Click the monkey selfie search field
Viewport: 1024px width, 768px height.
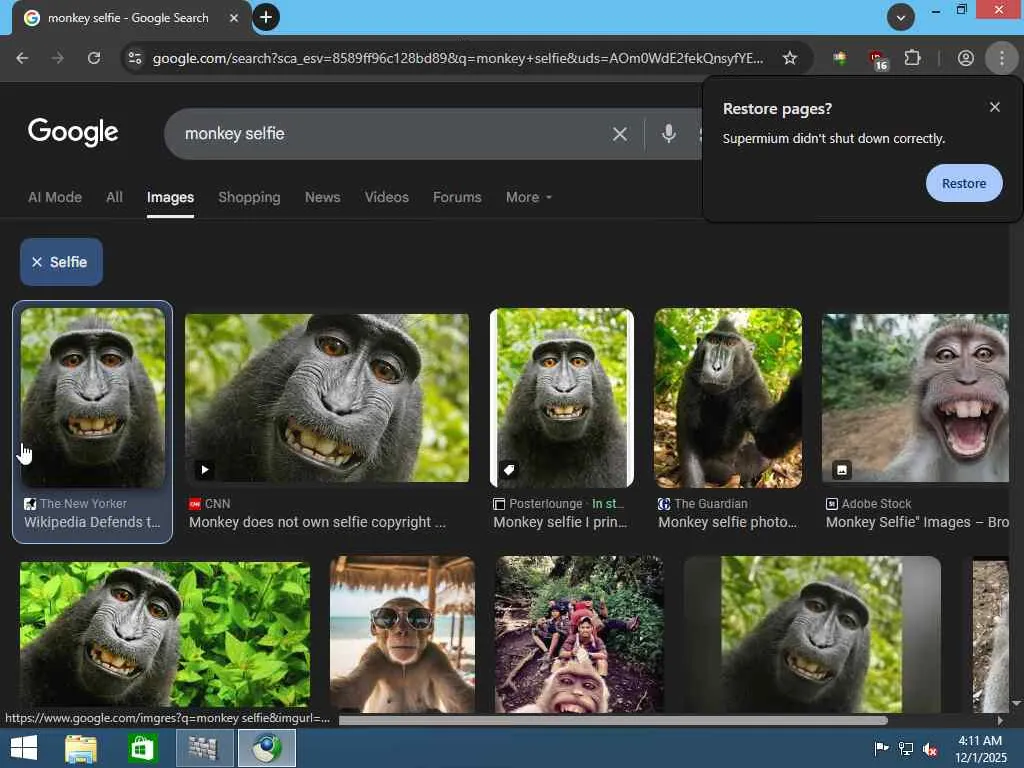coord(392,134)
